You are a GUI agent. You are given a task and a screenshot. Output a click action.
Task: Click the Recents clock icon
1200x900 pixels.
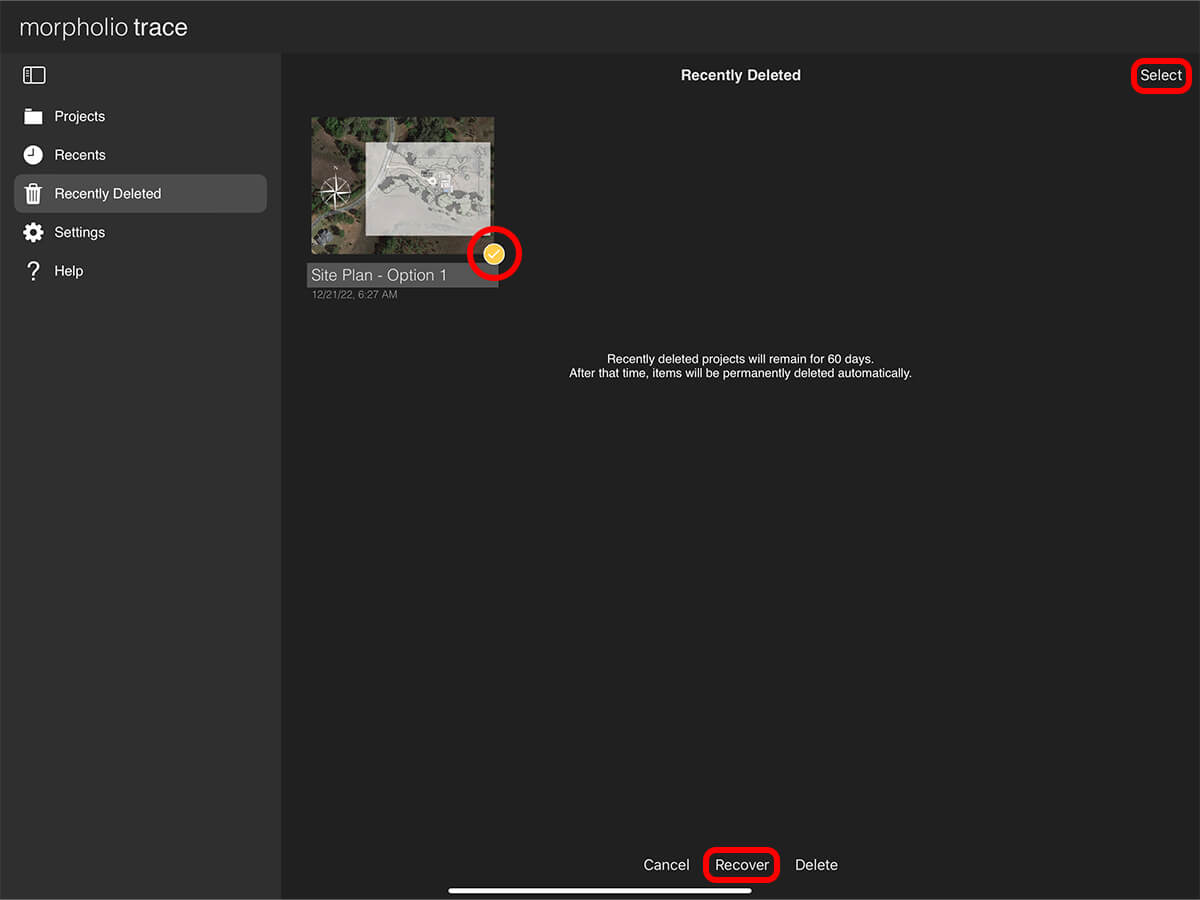tap(33, 155)
